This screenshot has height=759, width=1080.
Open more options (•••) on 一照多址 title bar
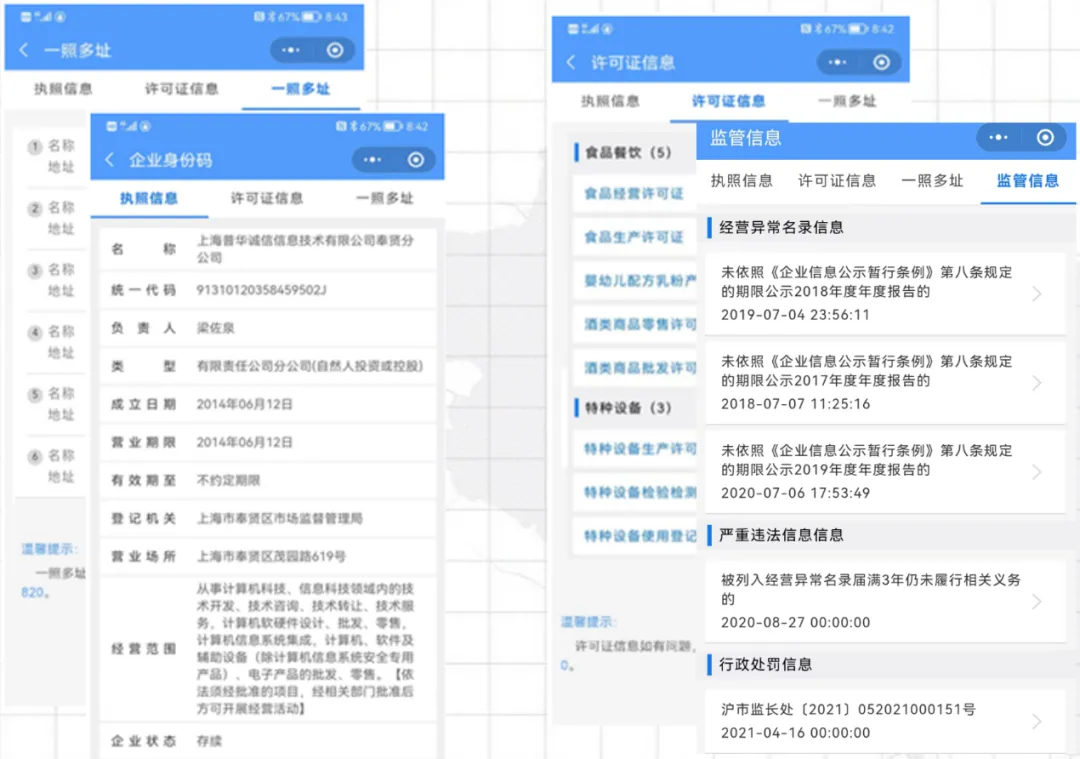[290, 49]
